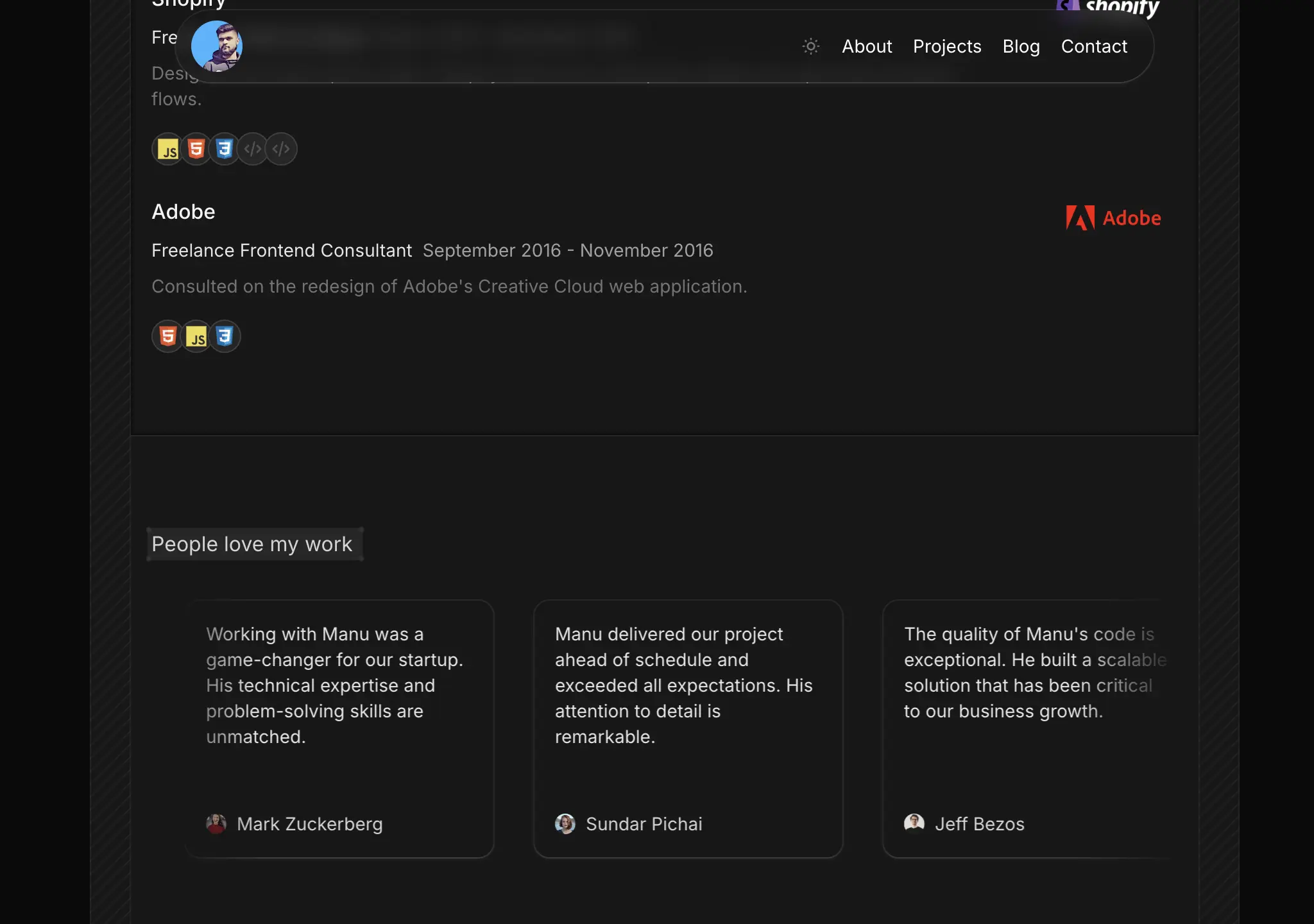Open the About page from navbar
The width and height of the screenshot is (1314, 924).
[867, 46]
